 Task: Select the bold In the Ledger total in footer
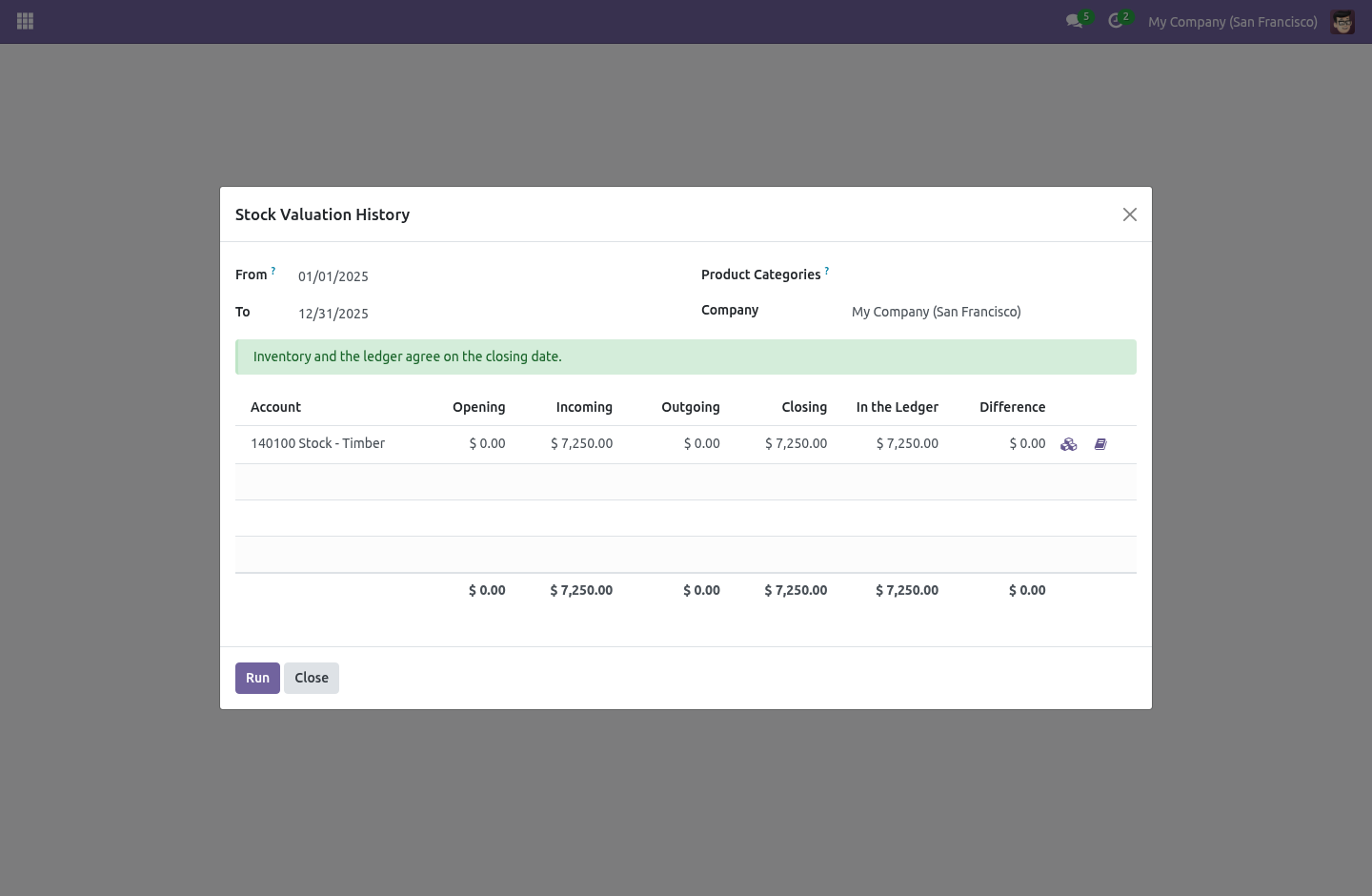click(x=907, y=590)
